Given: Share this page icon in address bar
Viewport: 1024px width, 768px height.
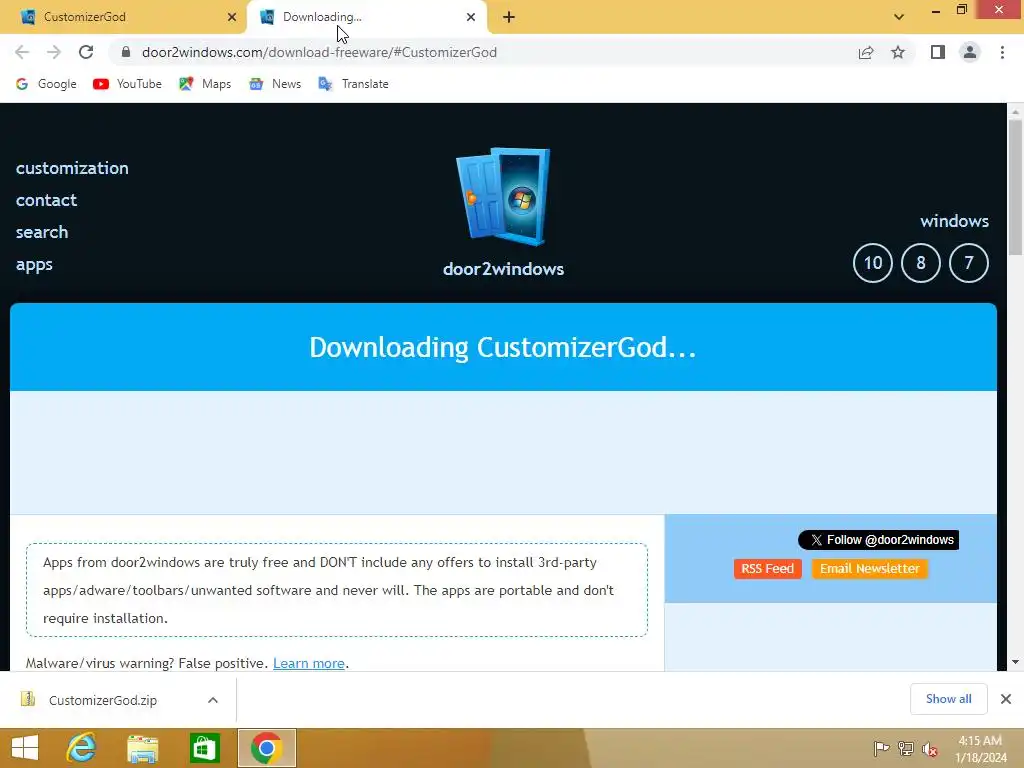Looking at the screenshot, I should [x=866, y=52].
